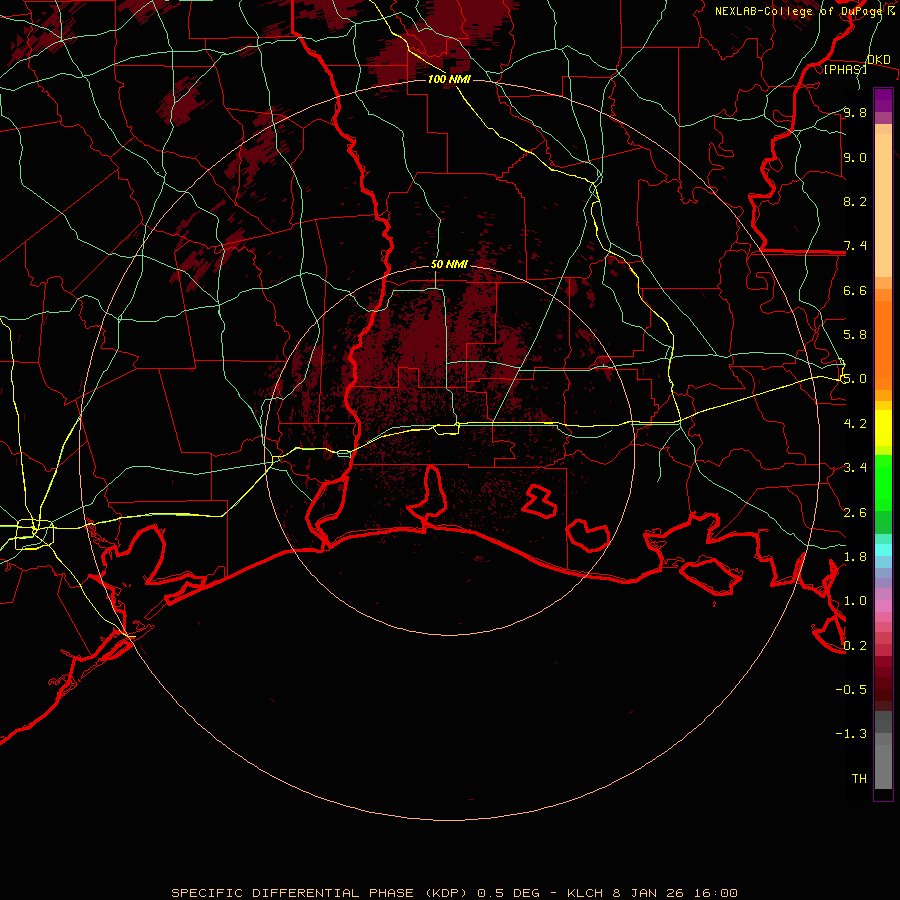Click the 9.8 legend value

coord(855,112)
